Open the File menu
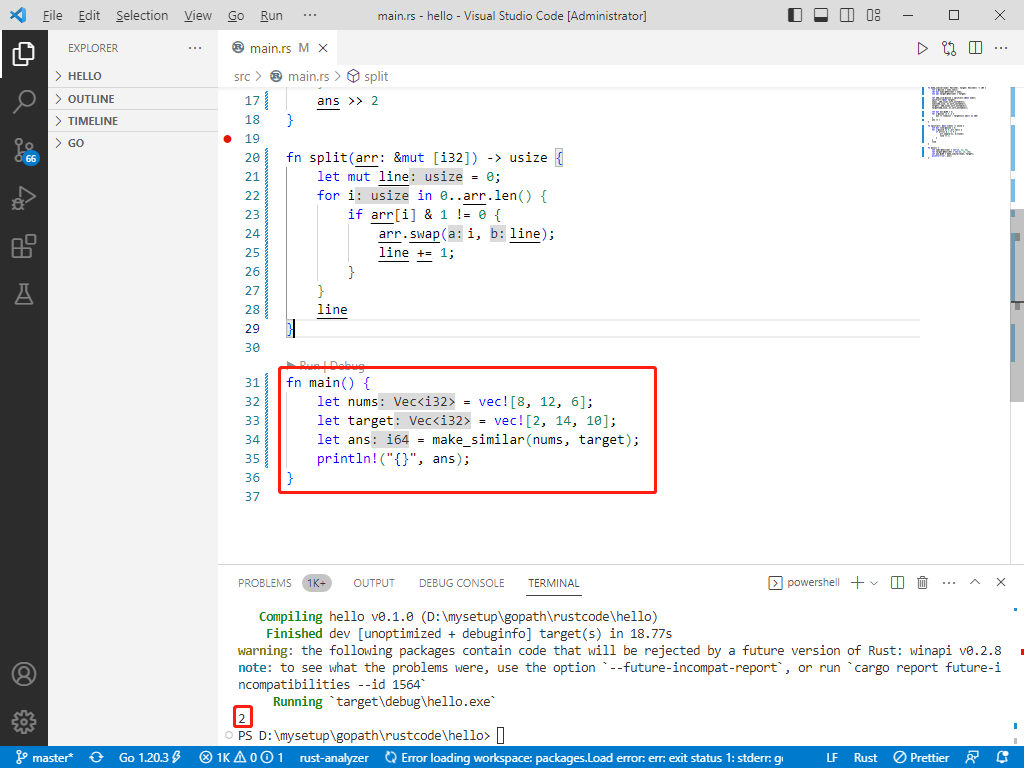The height and width of the screenshot is (768, 1024). tap(52, 15)
